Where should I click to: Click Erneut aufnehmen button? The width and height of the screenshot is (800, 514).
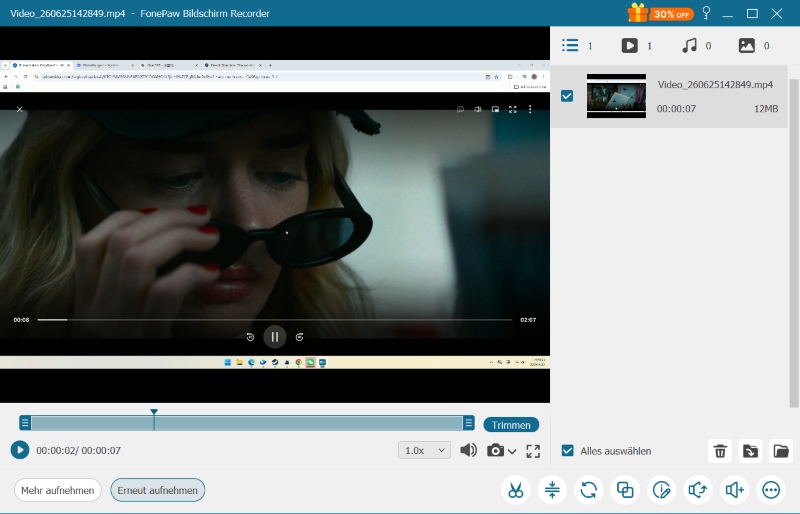[158, 490]
